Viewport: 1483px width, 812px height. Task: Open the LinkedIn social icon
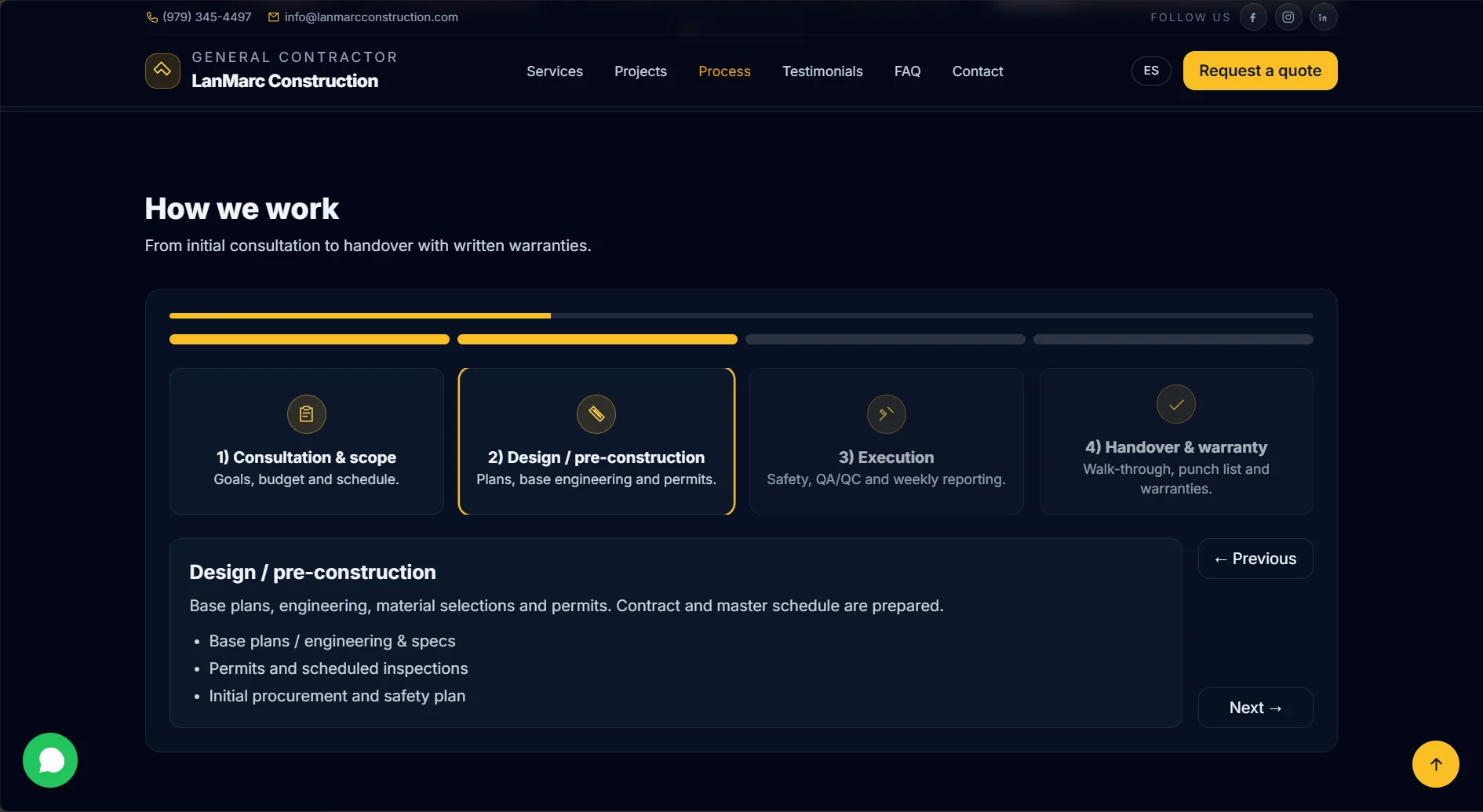[x=1323, y=17]
